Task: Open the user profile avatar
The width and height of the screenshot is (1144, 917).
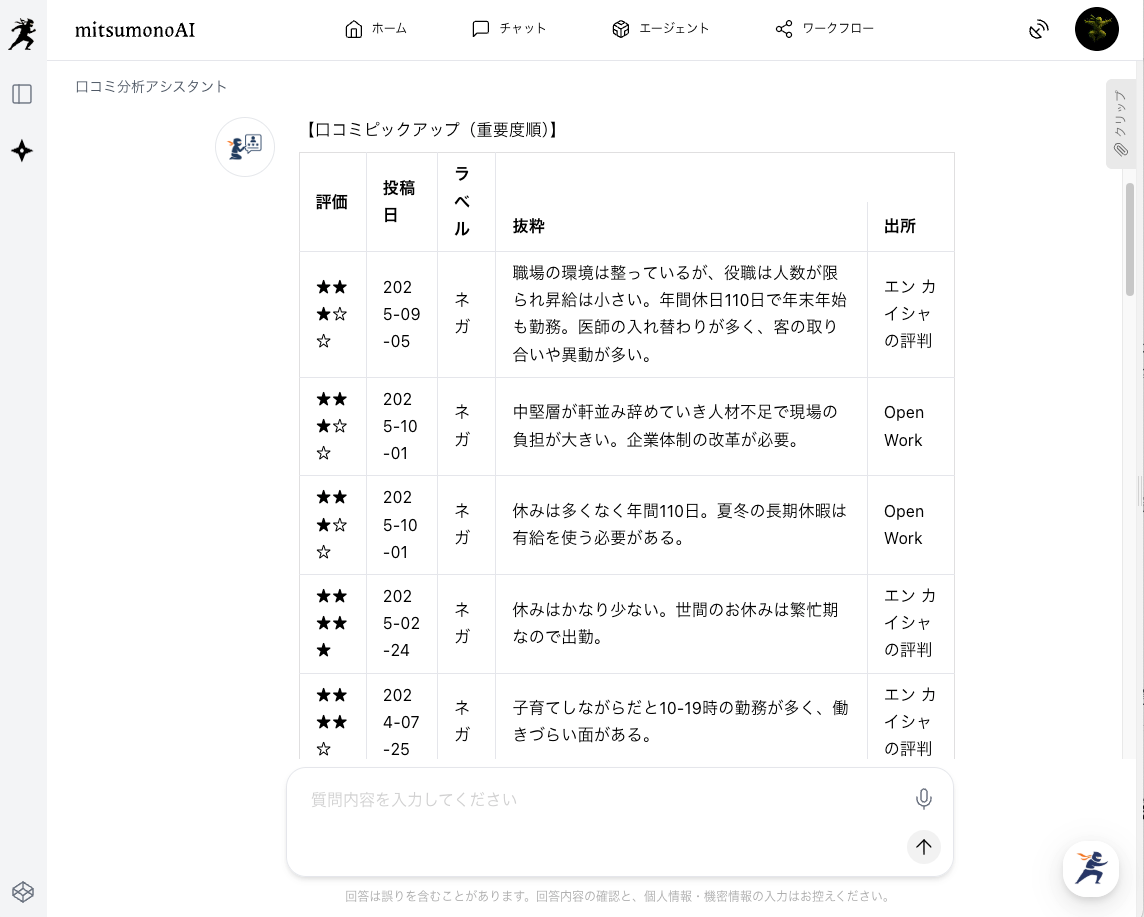Action: coord(1096,29)
